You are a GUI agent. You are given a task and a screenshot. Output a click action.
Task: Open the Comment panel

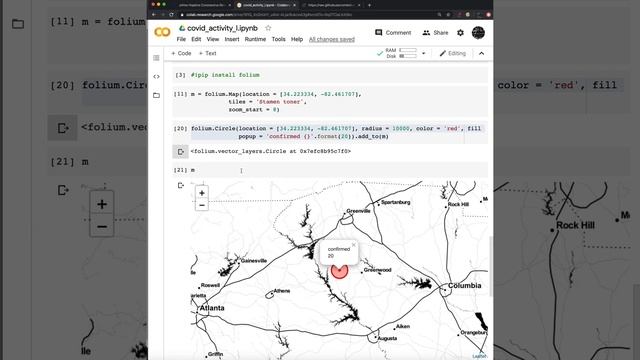click(x=393, y=33)
